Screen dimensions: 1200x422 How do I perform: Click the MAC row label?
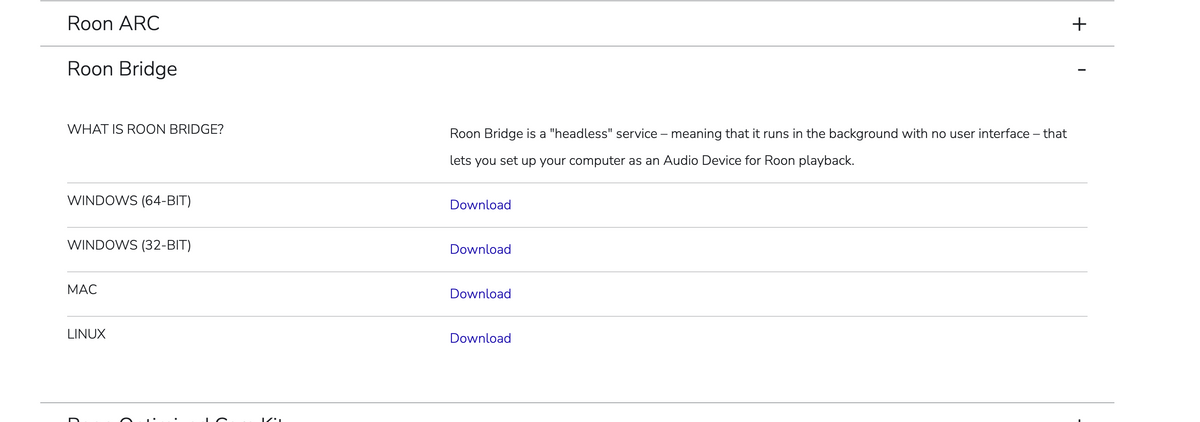[x=82, y=289]
